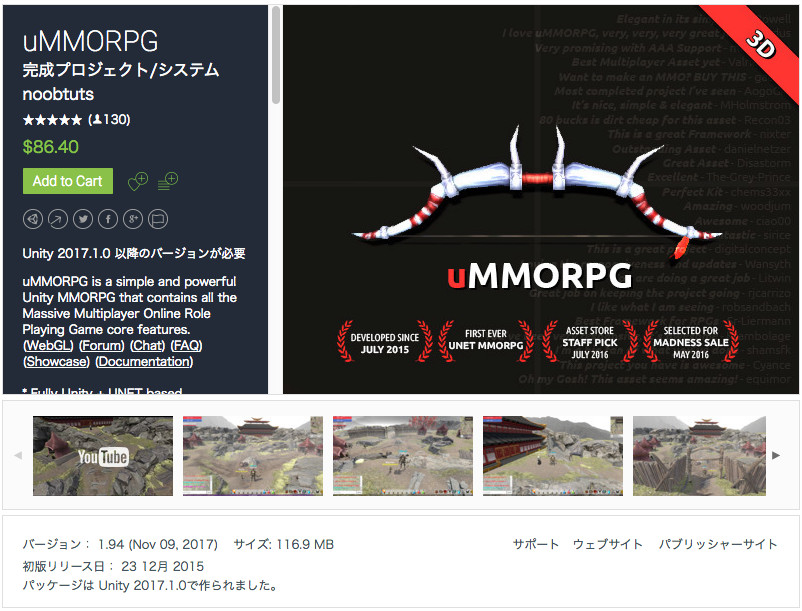Open the Showcase link
Screen dimensions: 802x611
pyautogui.click(x=57, y=361)
